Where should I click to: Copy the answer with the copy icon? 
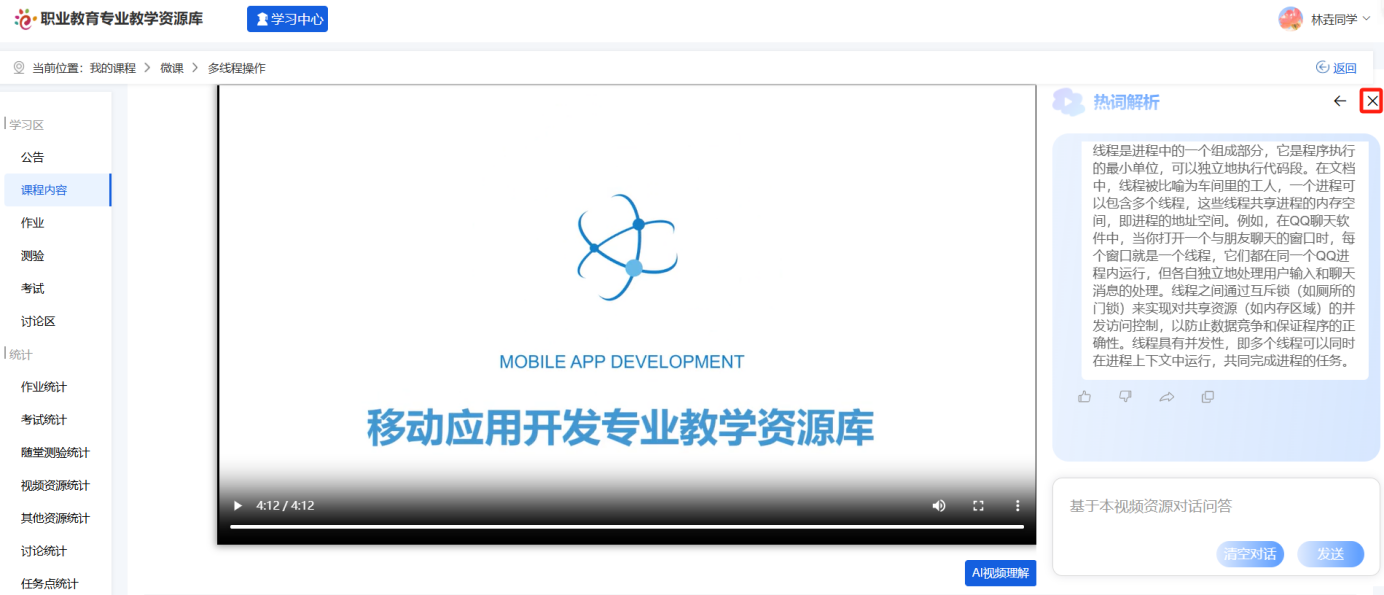(1207, 397)
